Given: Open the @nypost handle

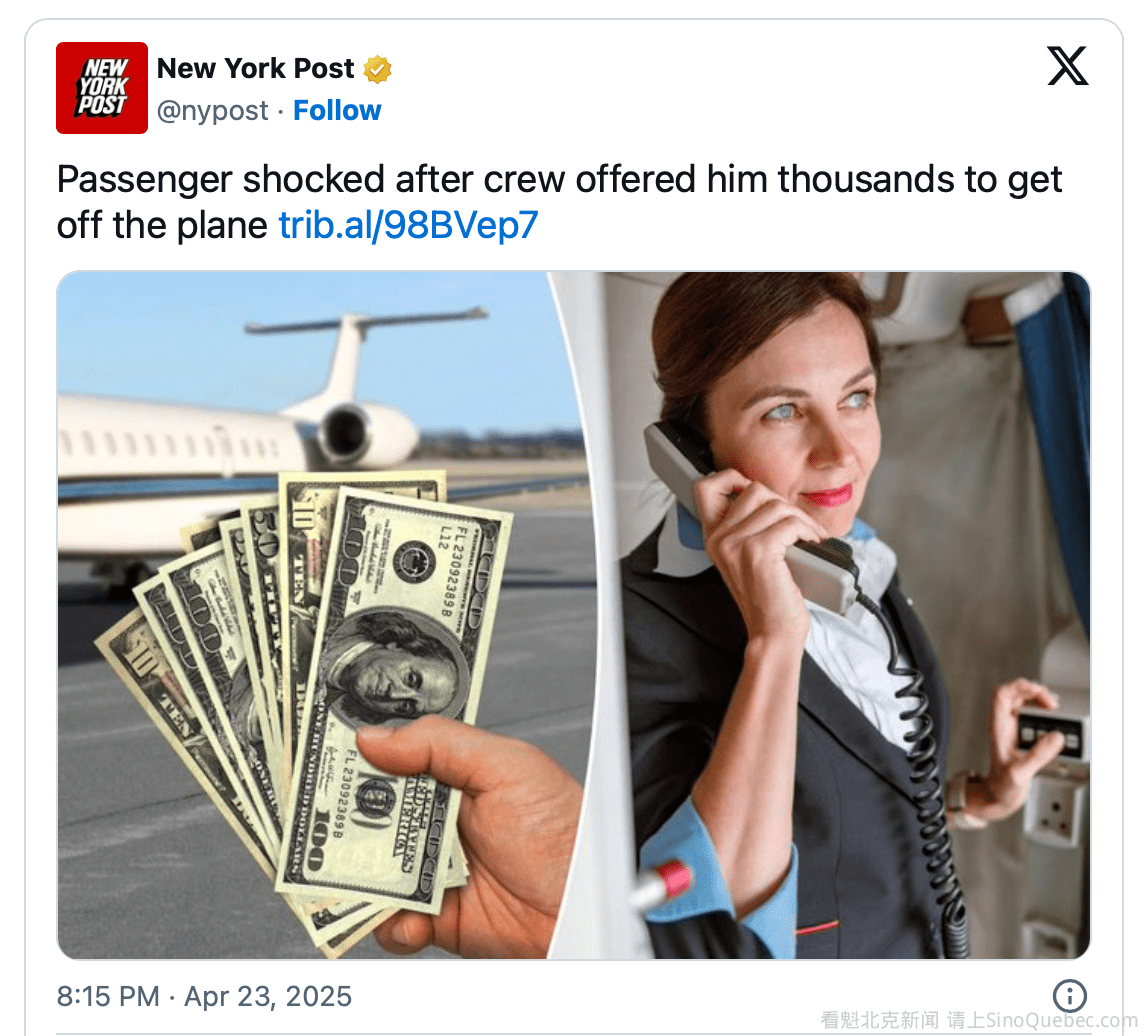Looking at the screenshot, I should (212, 111).
